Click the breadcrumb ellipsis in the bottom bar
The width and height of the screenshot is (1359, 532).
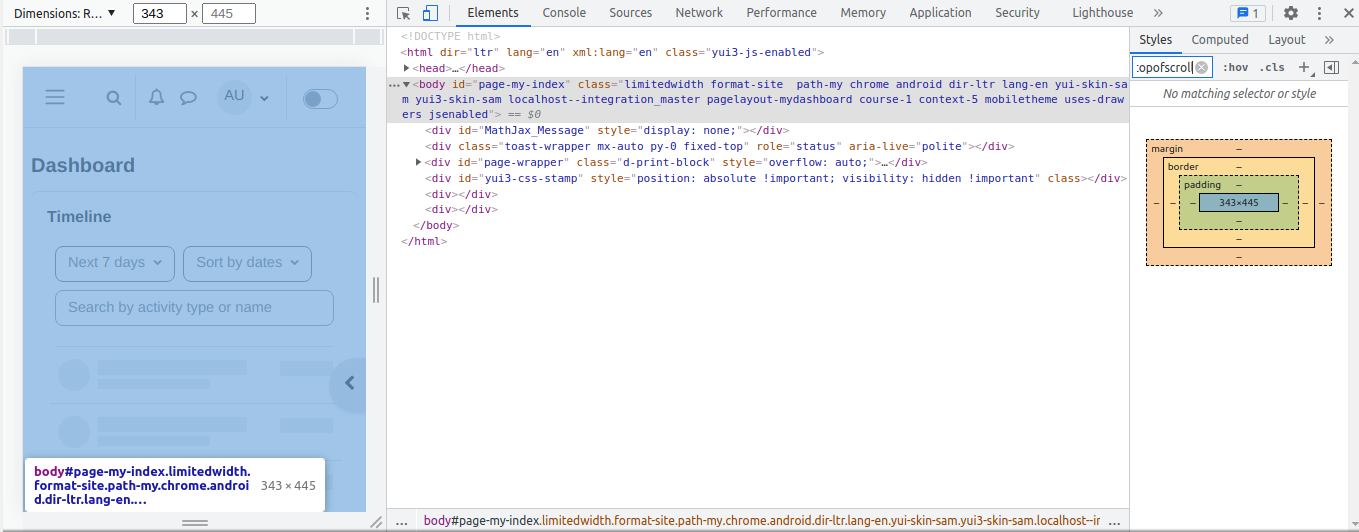point(401,521)
